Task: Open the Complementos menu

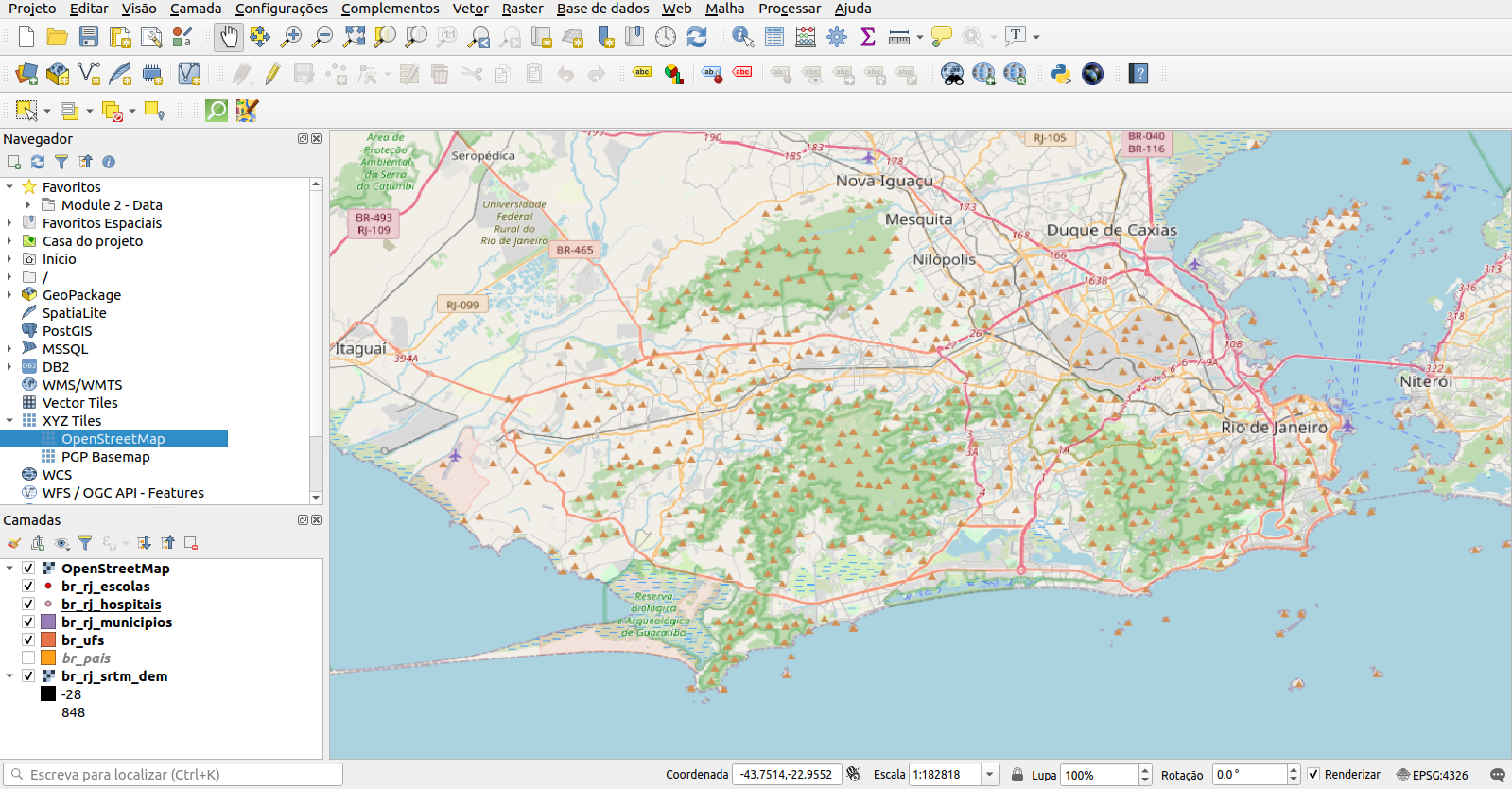Action: pyautogui.click(x=391, y=9)
